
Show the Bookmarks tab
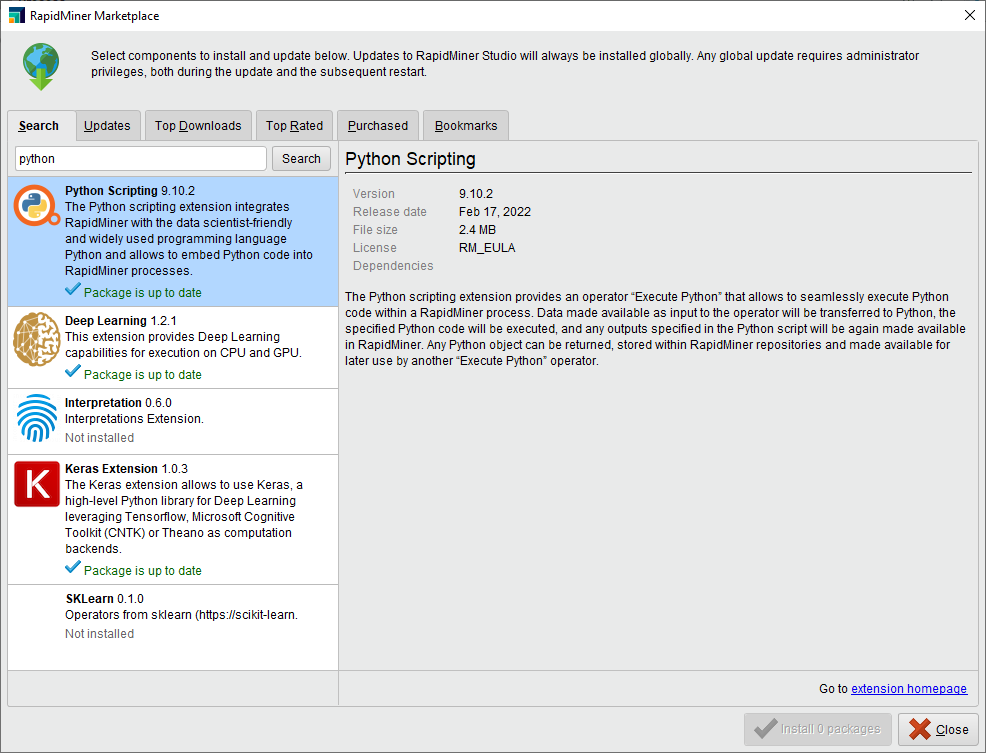coord(466,125)
